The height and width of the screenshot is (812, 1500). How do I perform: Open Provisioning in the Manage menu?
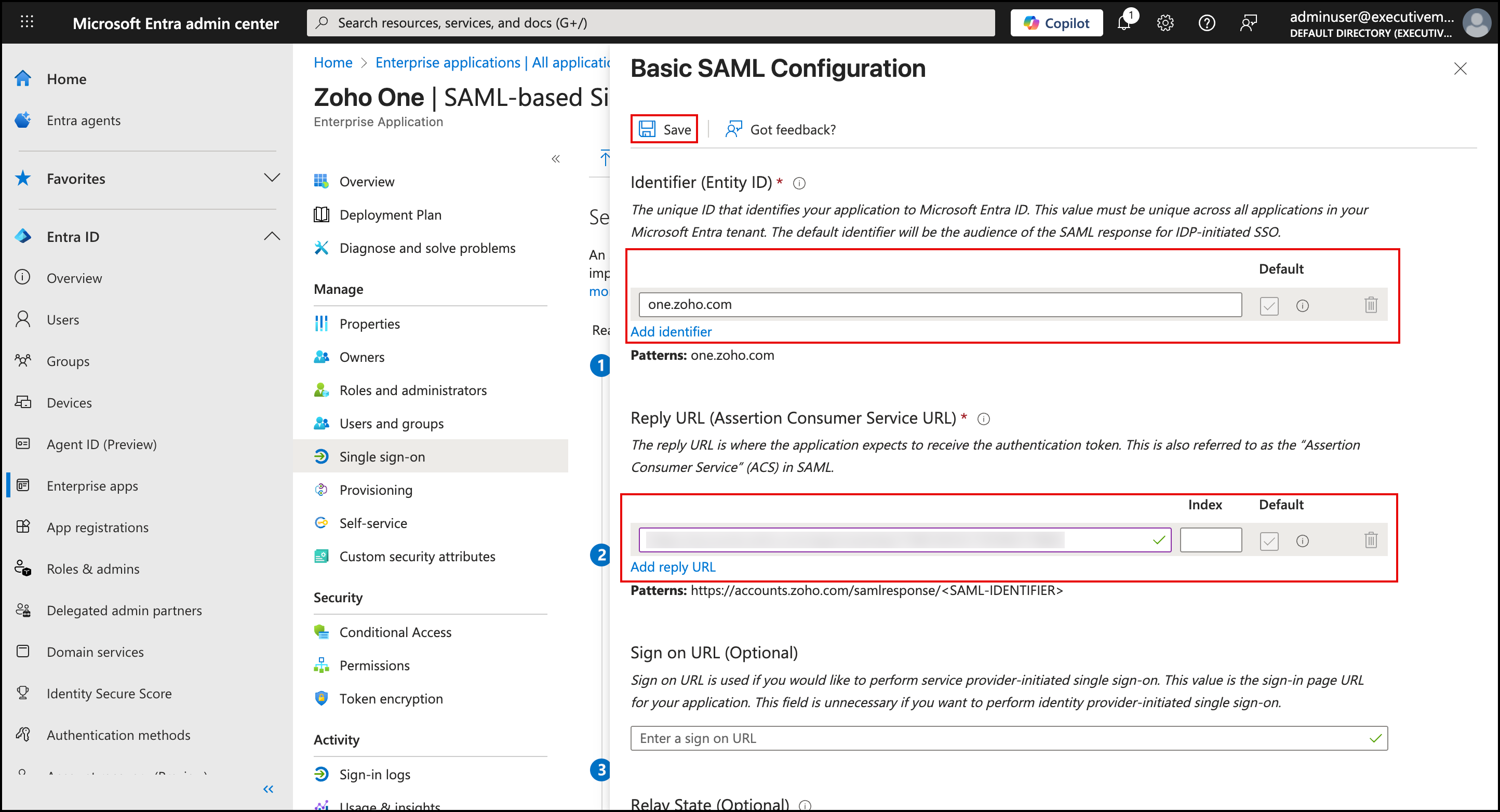(376, 490)
